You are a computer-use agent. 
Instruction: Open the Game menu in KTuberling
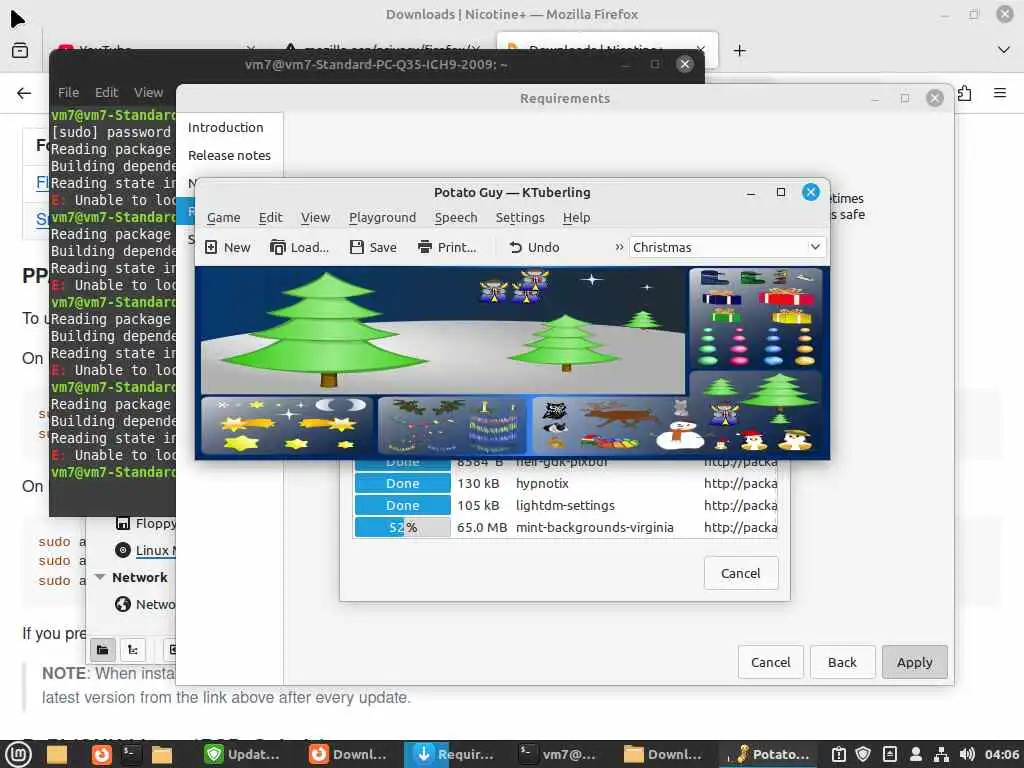point(223,217)
